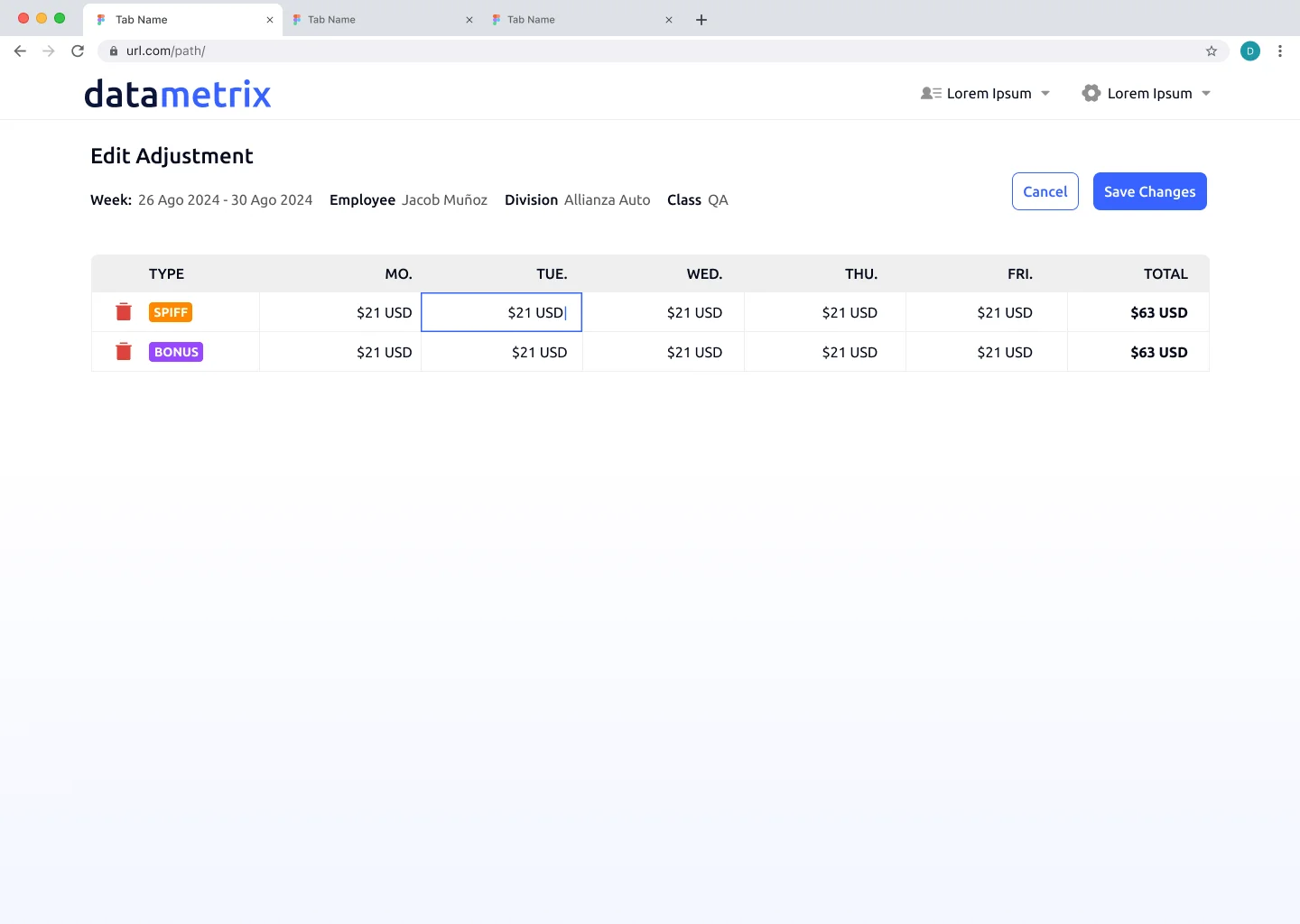Click the user list icon beside Lorem Ipsum
The image size is (1300, 924).
point(932,94)
